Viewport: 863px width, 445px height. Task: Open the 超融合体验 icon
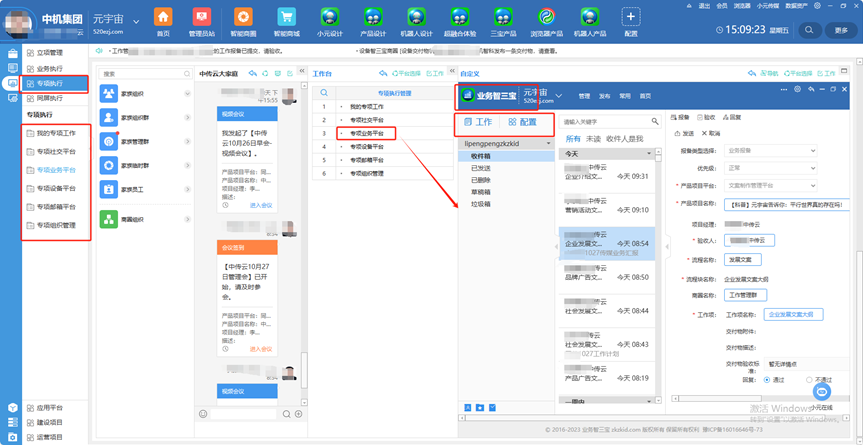point(460,17)
